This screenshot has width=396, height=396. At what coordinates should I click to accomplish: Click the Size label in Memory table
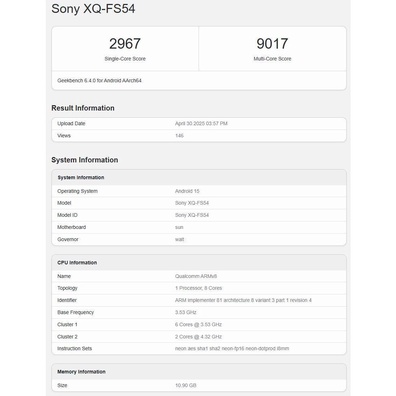click(x=62, y=385)
